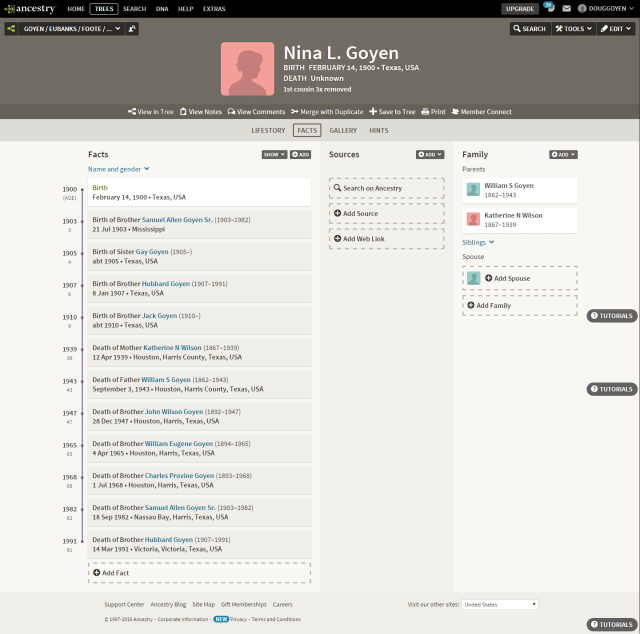Select the Facts tab
The image size is (640, 634).
point(307,130)
